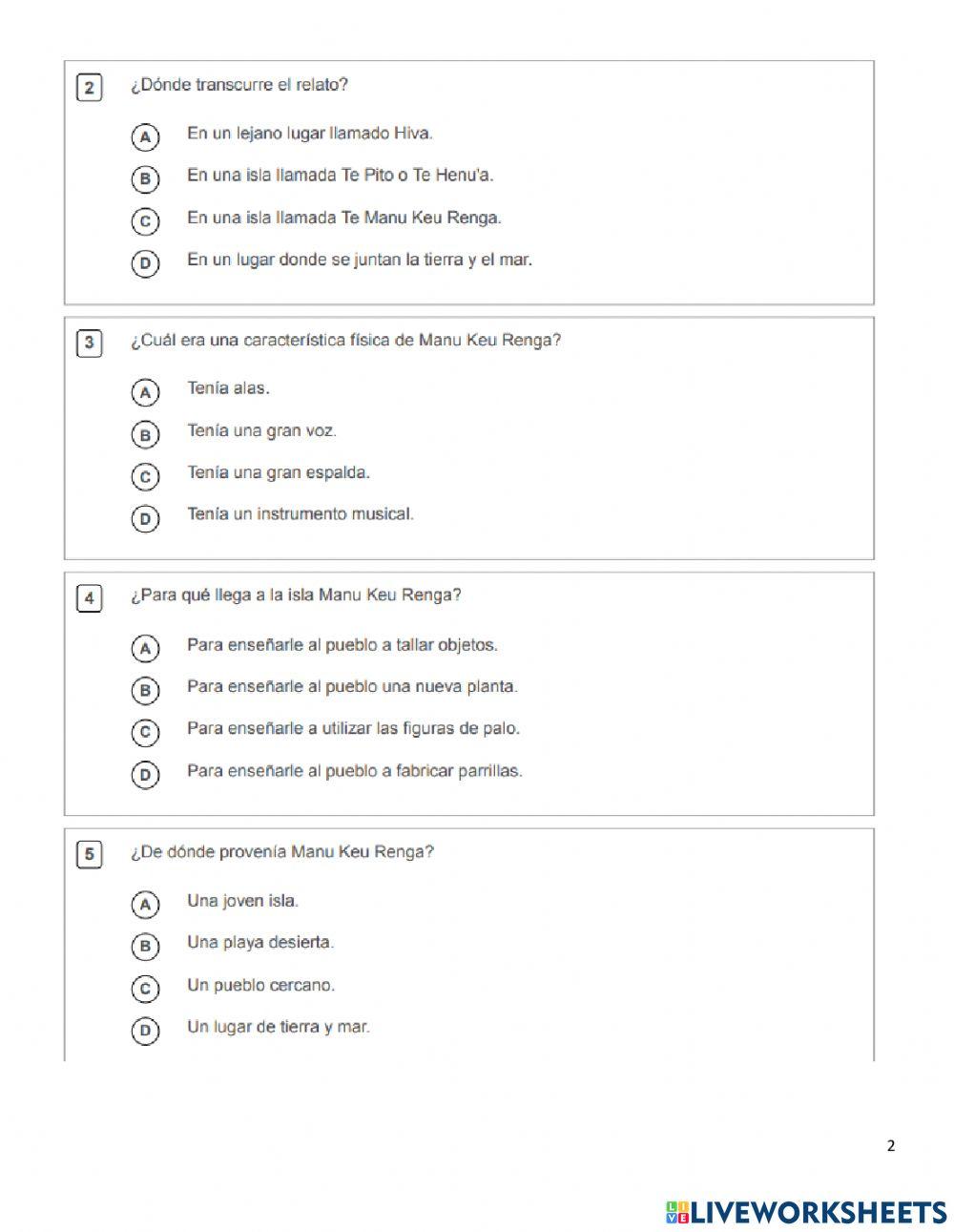Mark 'utilizar las figuras de palo' option C

click(145, 732)
